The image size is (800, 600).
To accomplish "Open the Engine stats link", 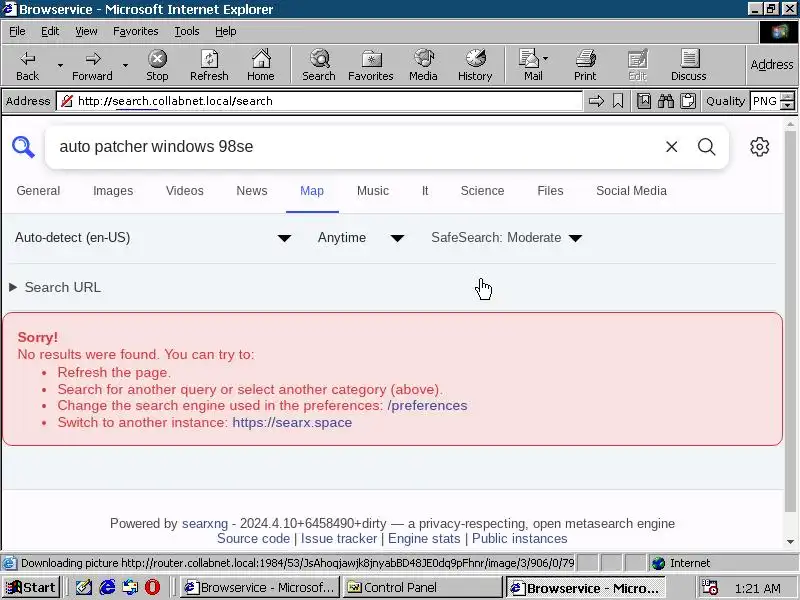I will coord(424,539).
